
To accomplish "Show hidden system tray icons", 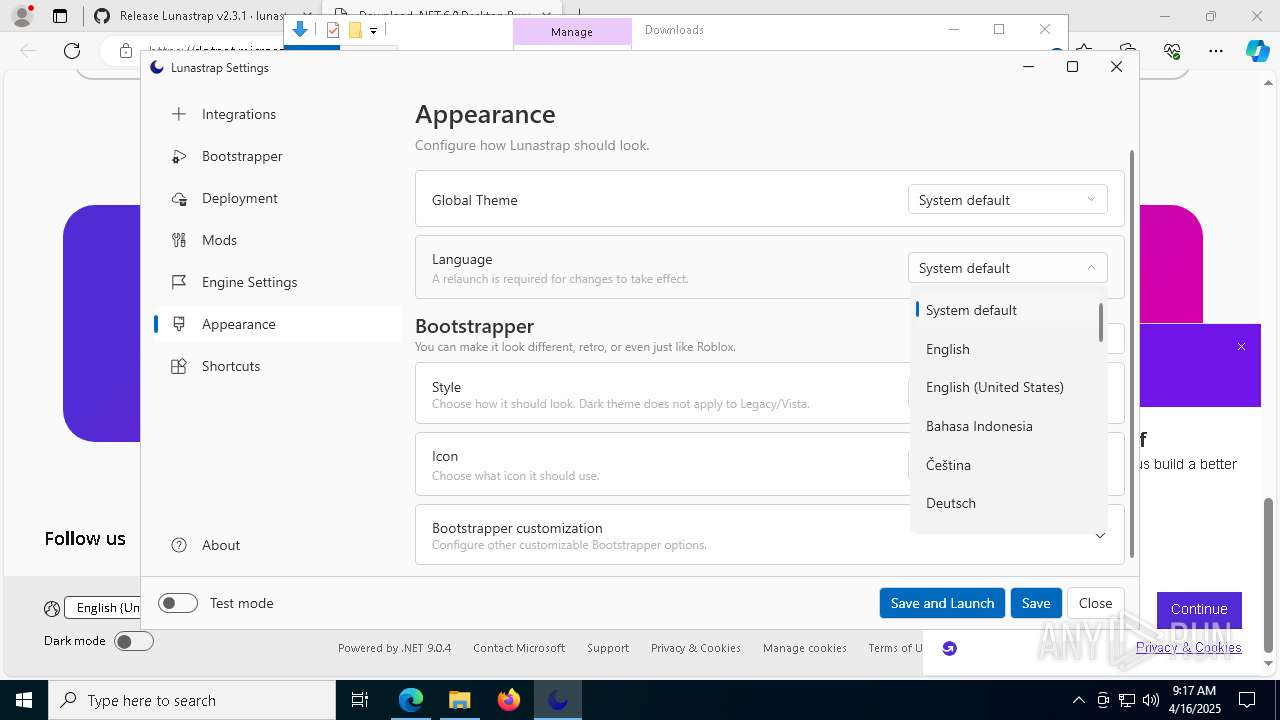I will click(x=1078, y=700).
